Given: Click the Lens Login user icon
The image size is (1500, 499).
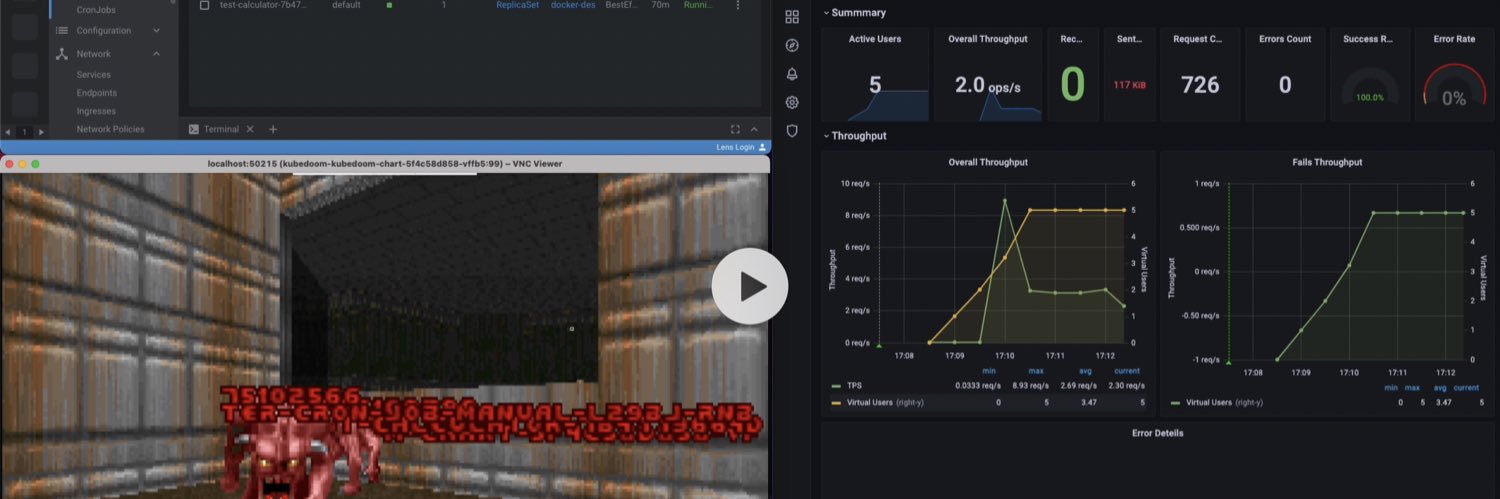Looking at the screenshot, I should point(763,147).
